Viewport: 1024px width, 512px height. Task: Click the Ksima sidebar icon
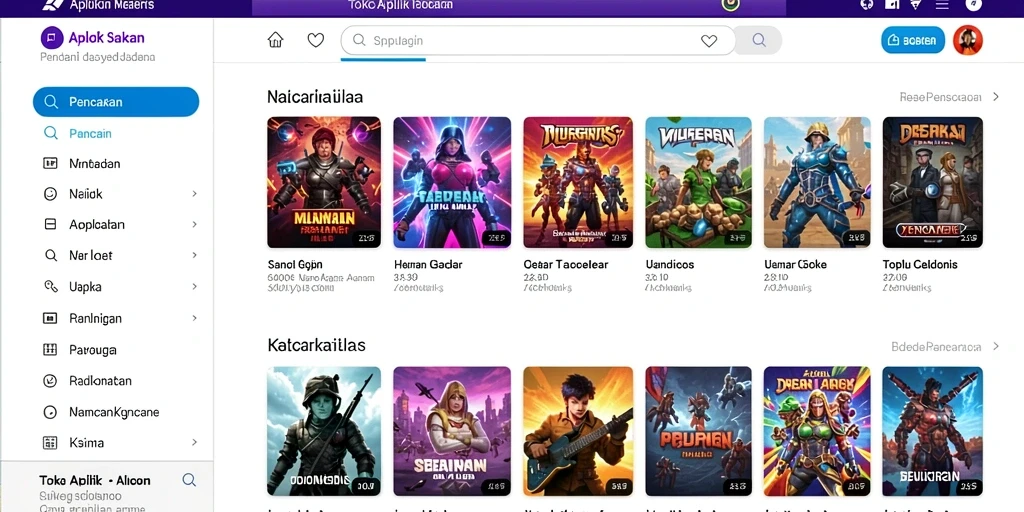coord(50,443)
